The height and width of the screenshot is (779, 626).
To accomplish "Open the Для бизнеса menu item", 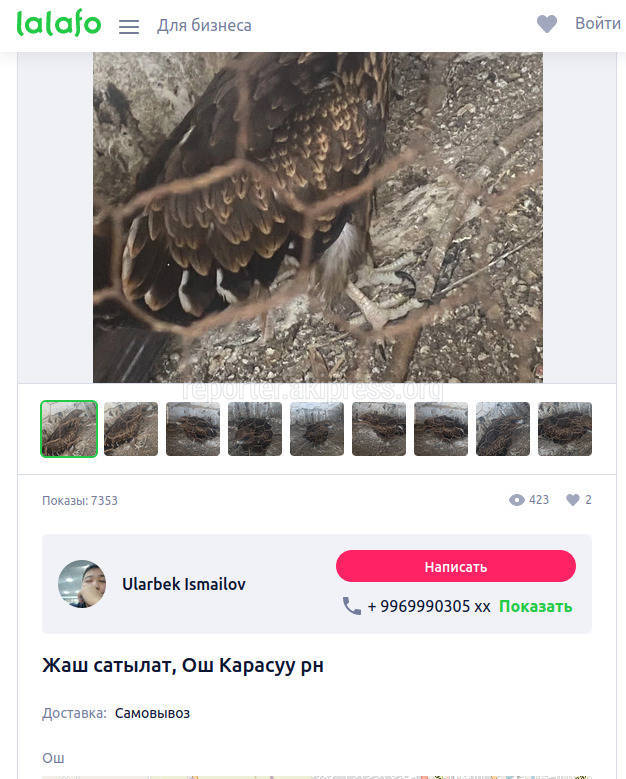I will [x=204, y=25].
